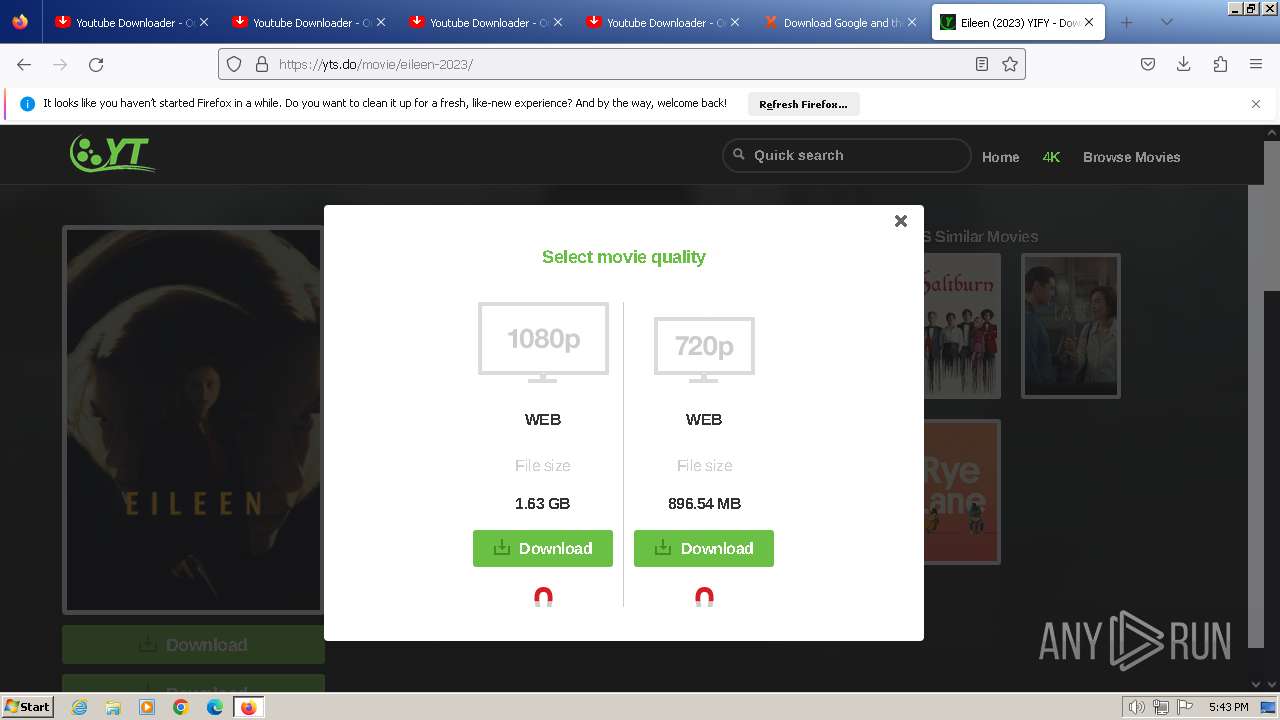Viewport: 1280px width, 720px height.
Task: Reload the current page
Action: (96, 64)
